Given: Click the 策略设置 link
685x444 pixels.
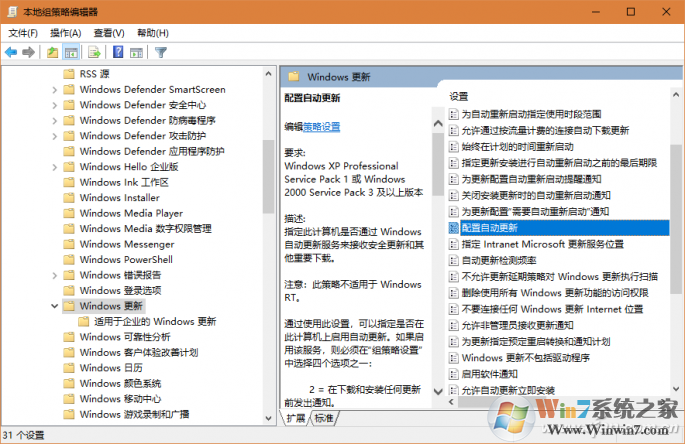Looking at the screenshot, I should 322,127.
